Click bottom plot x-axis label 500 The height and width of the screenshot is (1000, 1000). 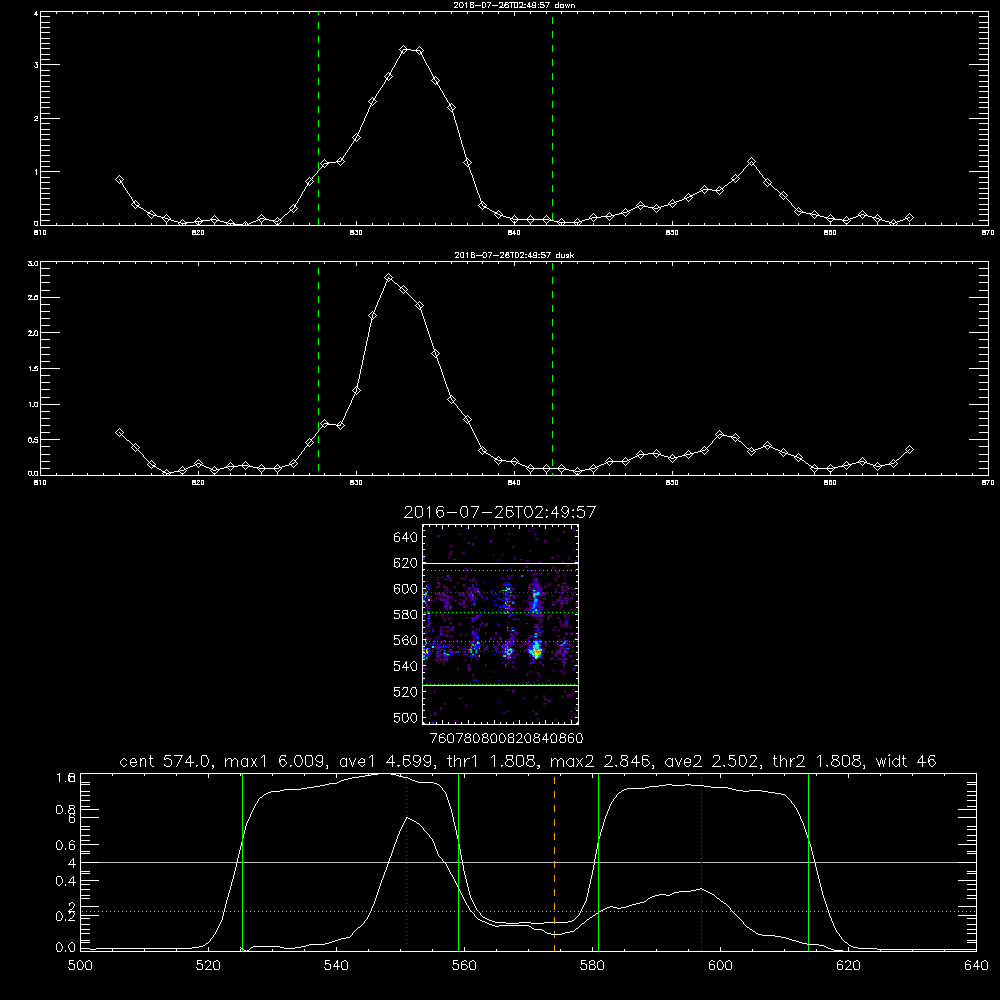point(80,966)
